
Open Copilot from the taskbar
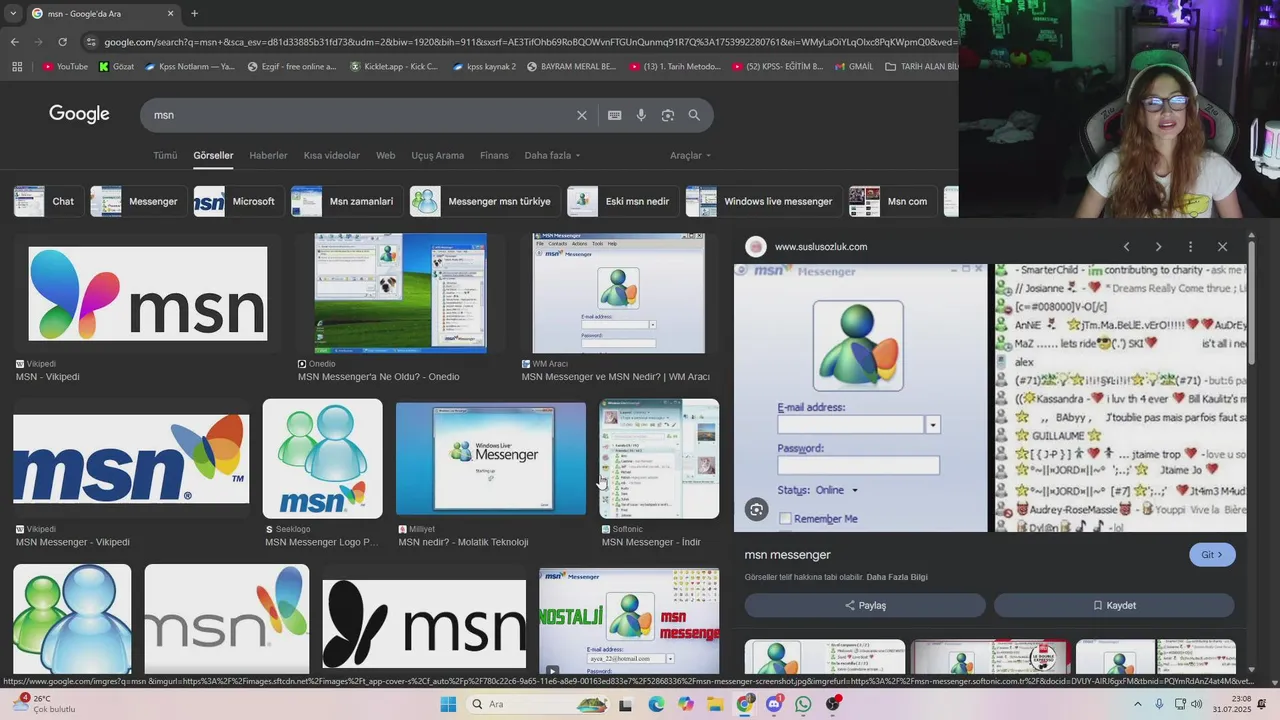(x=685, y=704)
